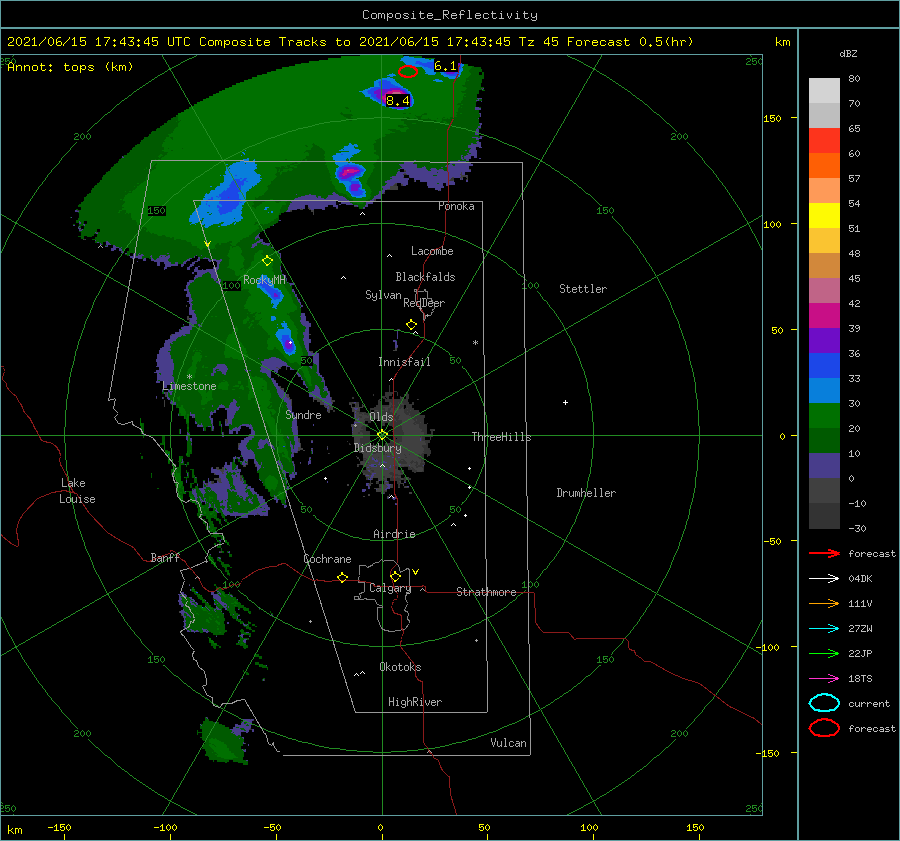This screenshot has width=900, height=841.
Task: Click the Stettler town label
Action: coord(583,289)
